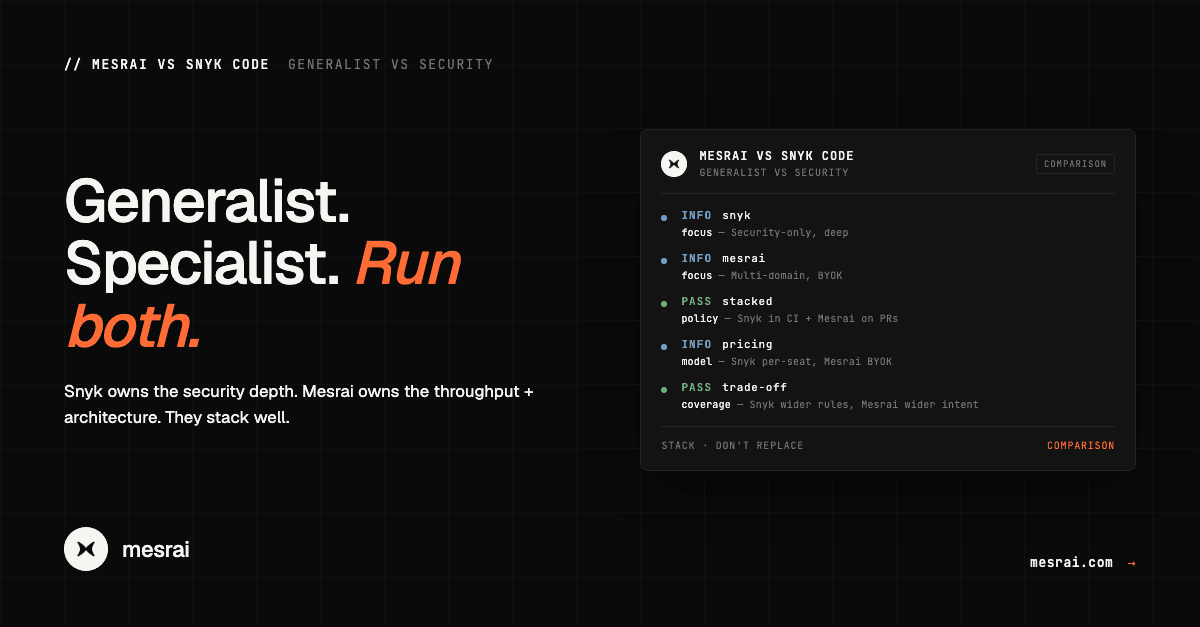Click the paragraph 'Snyk owns the security depth'
Viewport: 1200px width, 627px height.
pyautogui.click(x=299, y=404)
